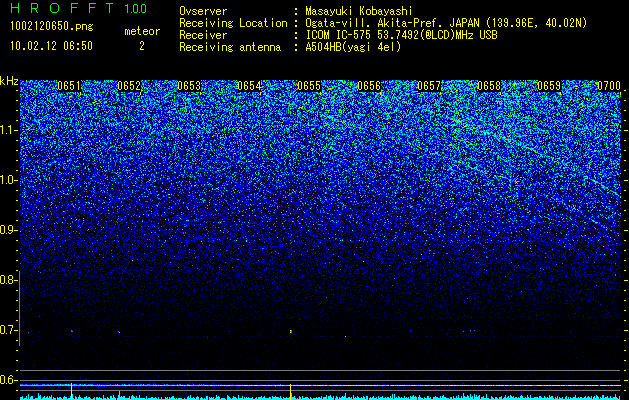This screenshot has width=629, height=400.
Task: Click the meteor label
Action: pyautogui.click(x=142, y=31)
